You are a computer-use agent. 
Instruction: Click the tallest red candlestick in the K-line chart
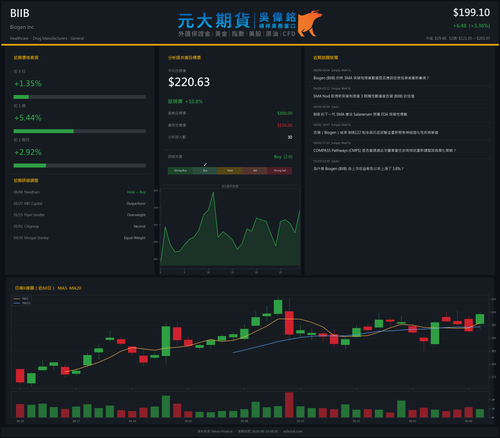[x=289, y=323]
